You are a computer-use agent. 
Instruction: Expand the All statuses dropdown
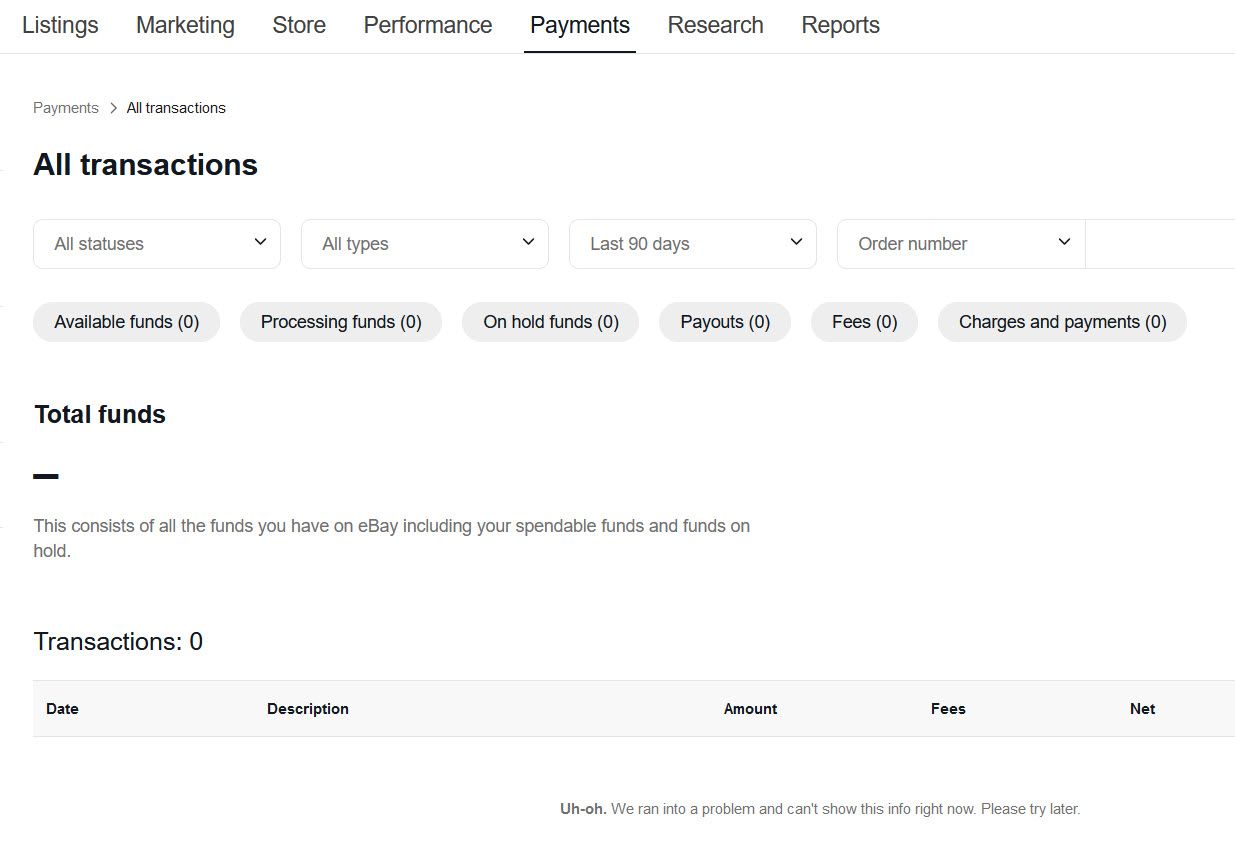pyautogui.click(x=157, y=244)
